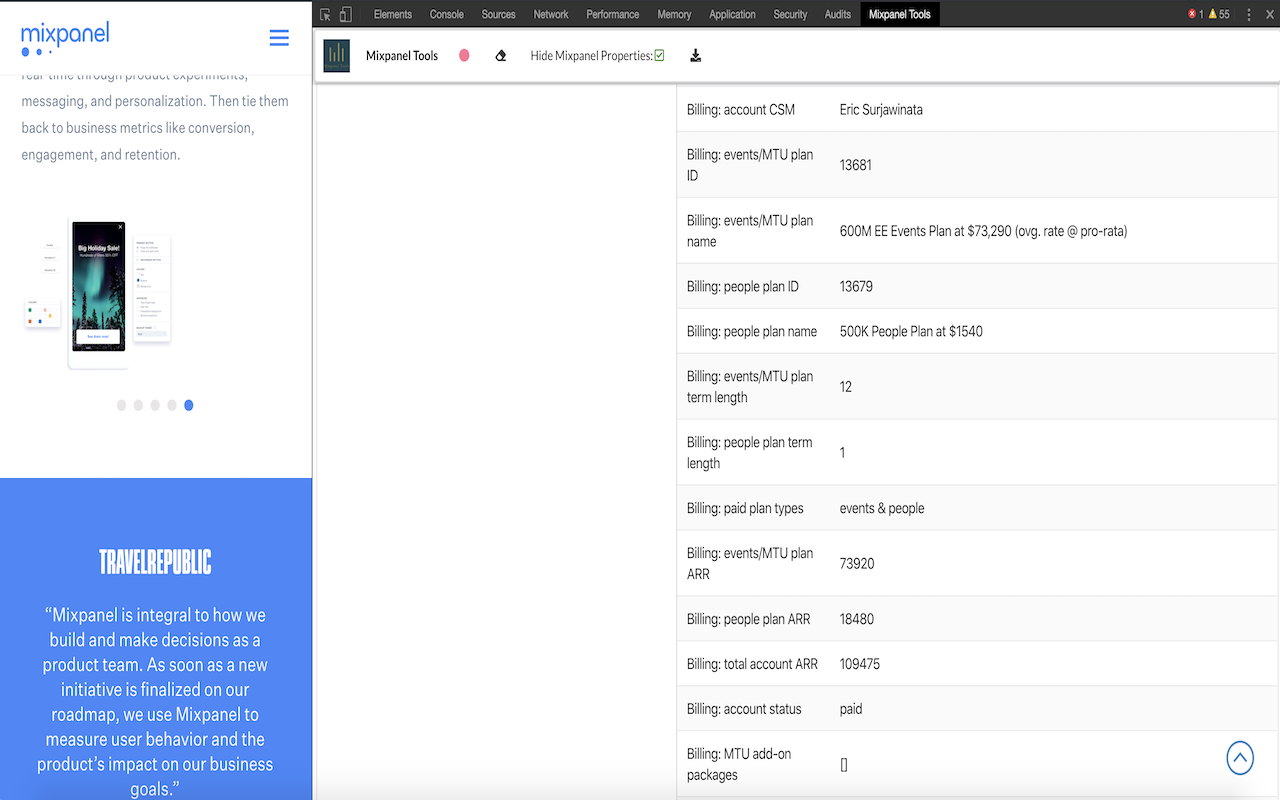Click the people plan ID value 13679
Screen dimensions: 1280x800
click(856, 286)
